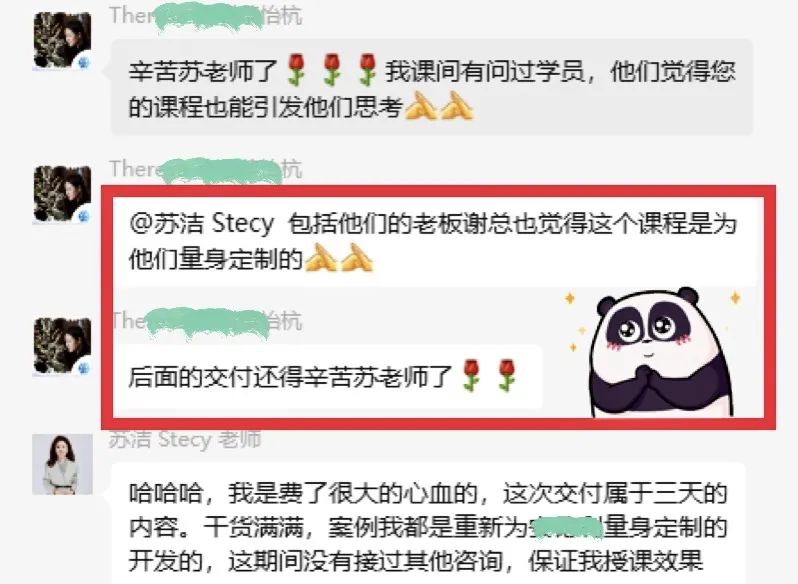The height and width of the screenshot is (584, 798).
Task: Click the WeCom badge on second avatar
Action: click(x=84, y=216)
